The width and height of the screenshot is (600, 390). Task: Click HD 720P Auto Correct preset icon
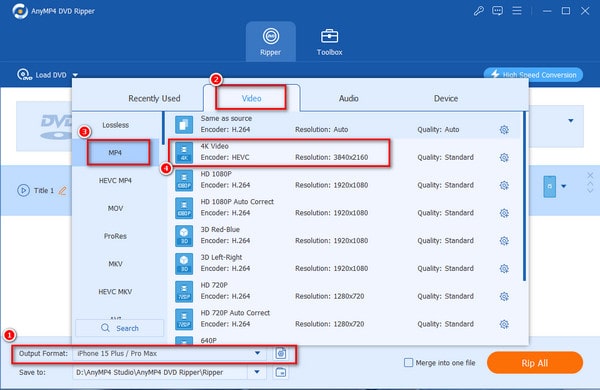[x=184, y=319]
